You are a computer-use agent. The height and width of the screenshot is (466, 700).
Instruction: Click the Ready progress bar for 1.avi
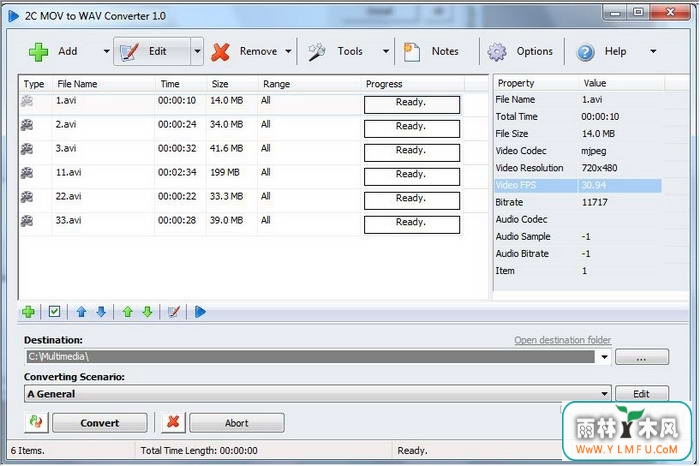(x=412, y=104)
